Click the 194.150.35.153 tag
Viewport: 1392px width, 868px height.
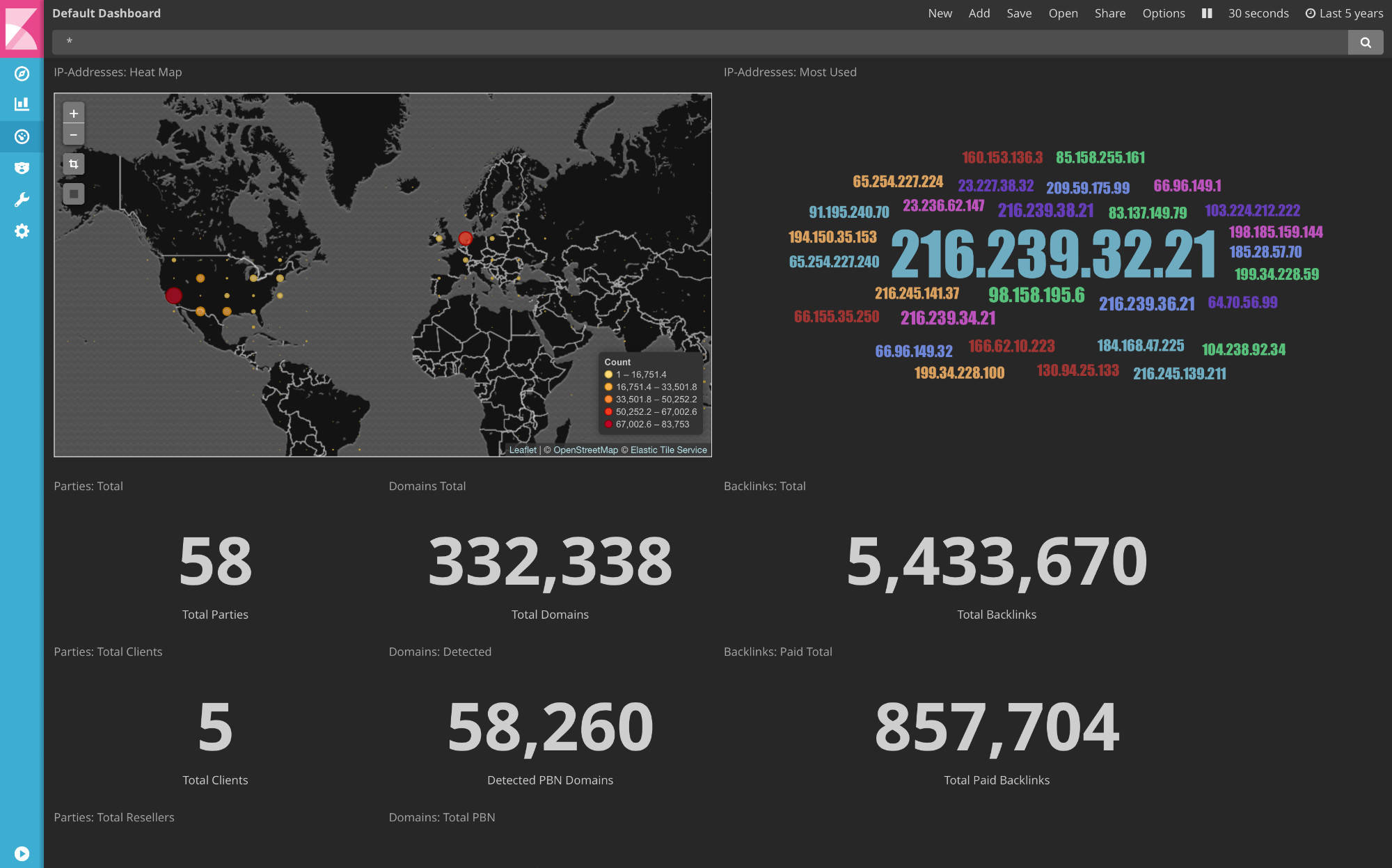coord(832,237)
